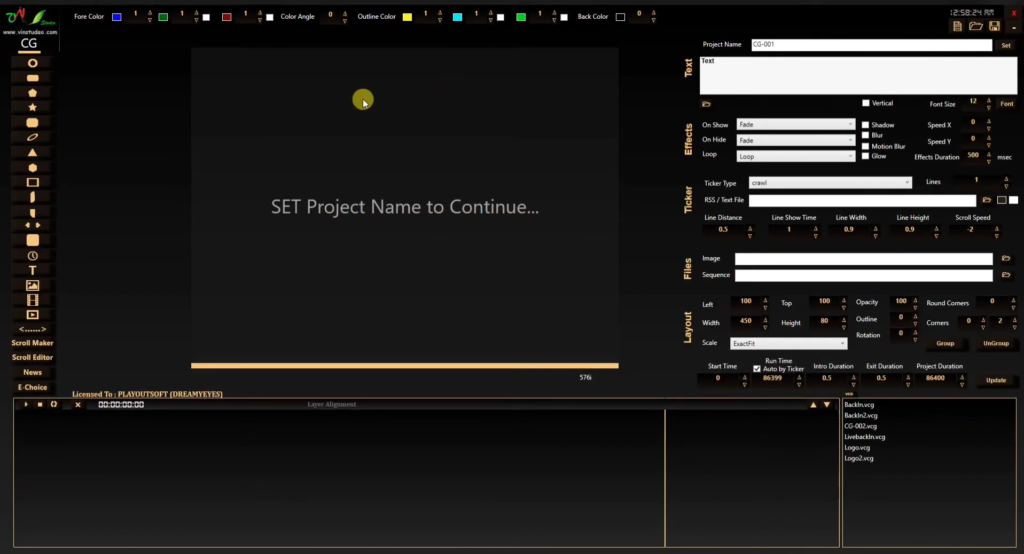Expand the Ticker Type dropdown
This screenshot has height=554, width=1024.
pyautogui.click(x=830, y=183)
